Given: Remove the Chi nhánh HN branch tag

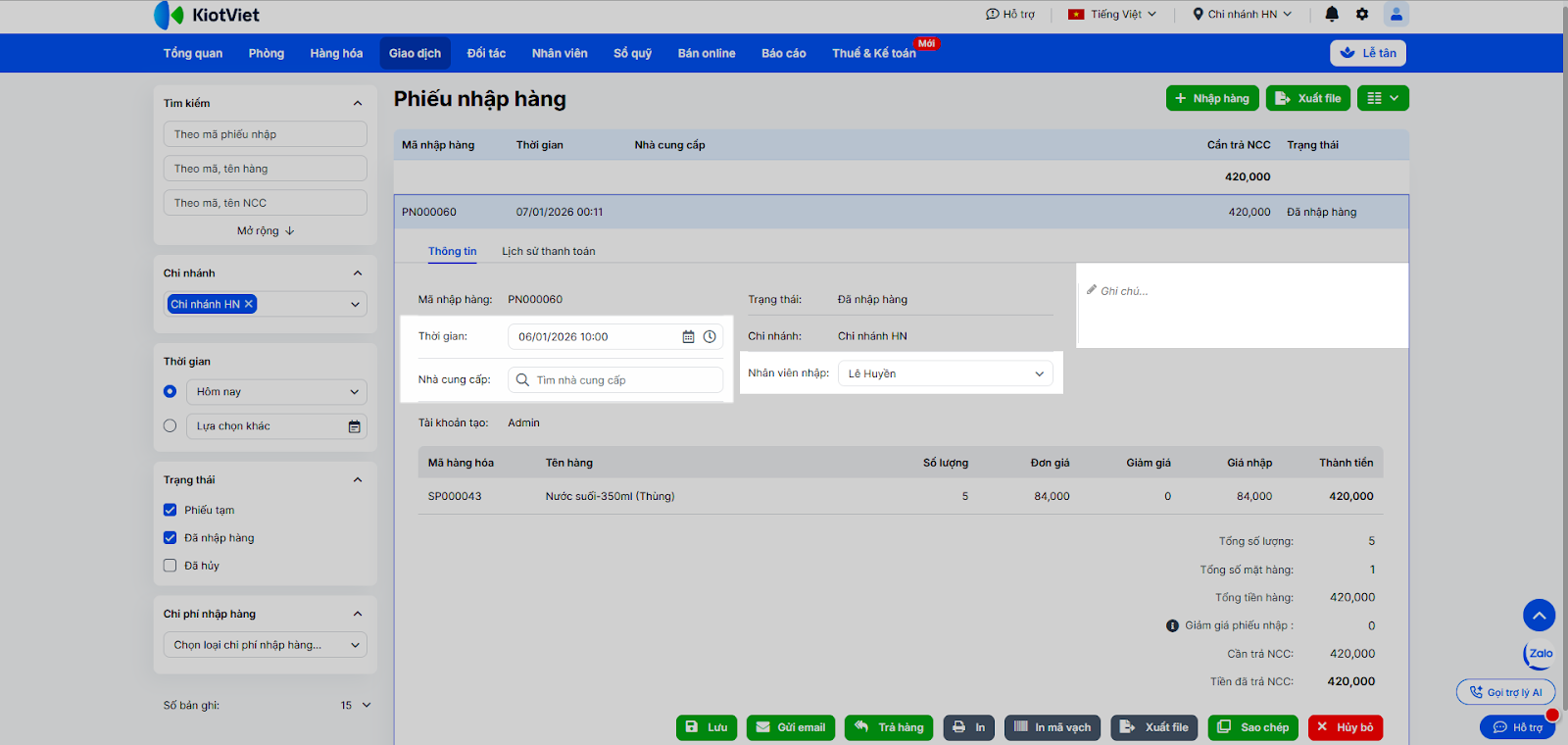Looking at the screenshot, I should click(249, 304).
